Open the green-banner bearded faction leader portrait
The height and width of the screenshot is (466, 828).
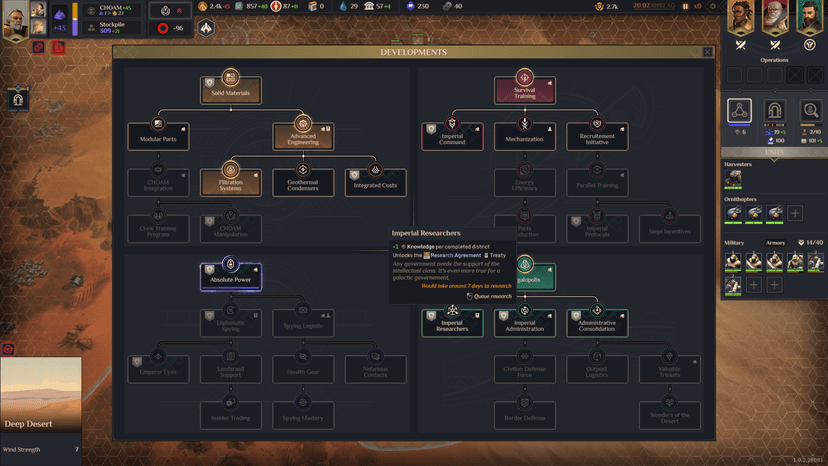pyautogui.click(x=810, y=17)
